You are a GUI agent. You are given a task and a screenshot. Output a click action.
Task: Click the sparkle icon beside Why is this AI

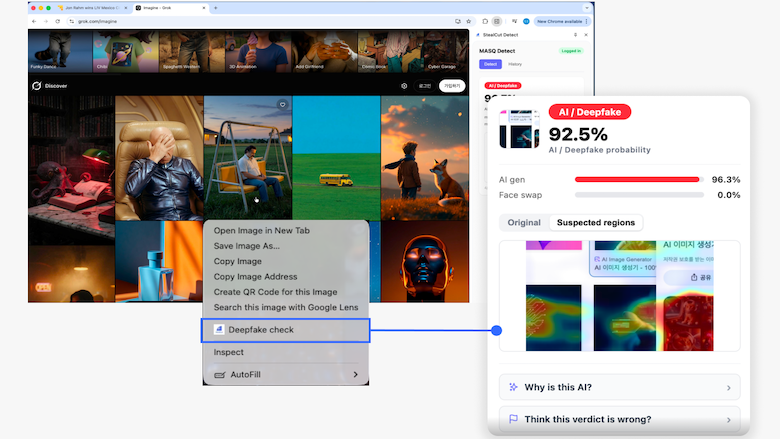coord(513,387)
